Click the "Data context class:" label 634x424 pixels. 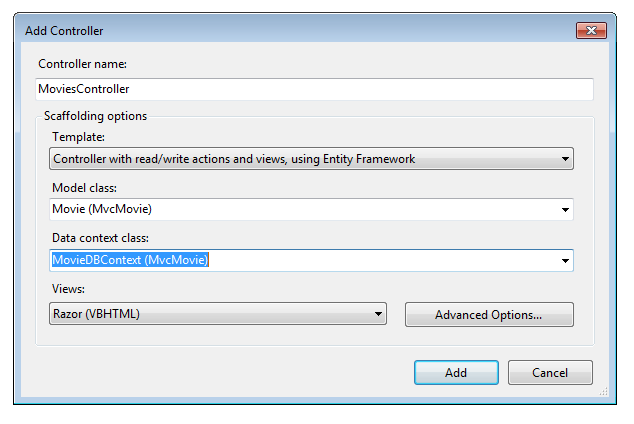tap(102, 239)
